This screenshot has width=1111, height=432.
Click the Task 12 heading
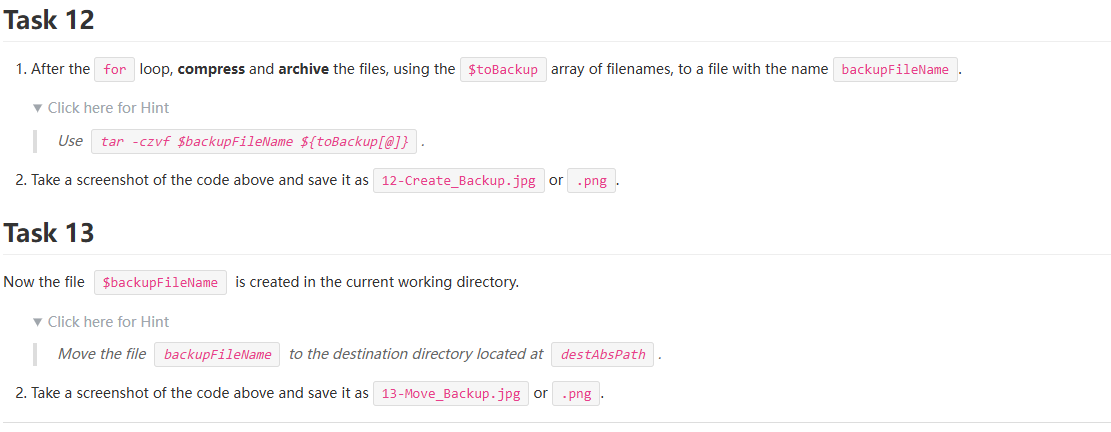[49, 19]
